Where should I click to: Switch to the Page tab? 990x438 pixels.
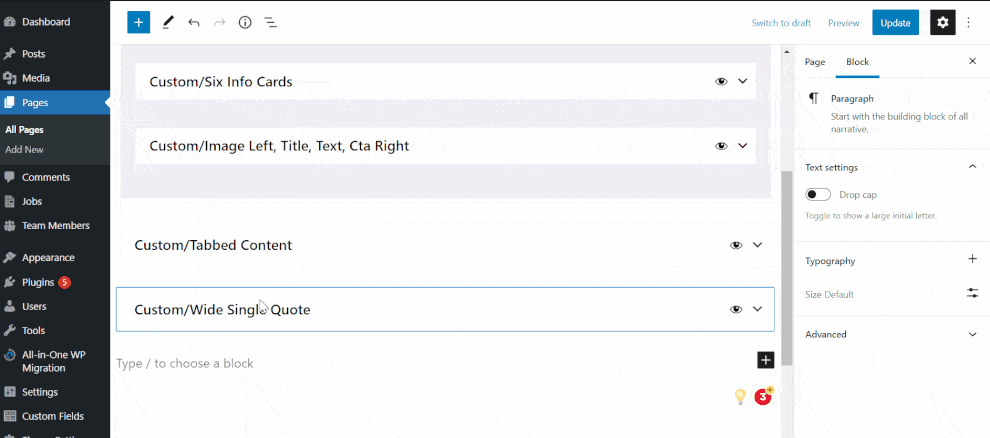[x=815, y=62]
